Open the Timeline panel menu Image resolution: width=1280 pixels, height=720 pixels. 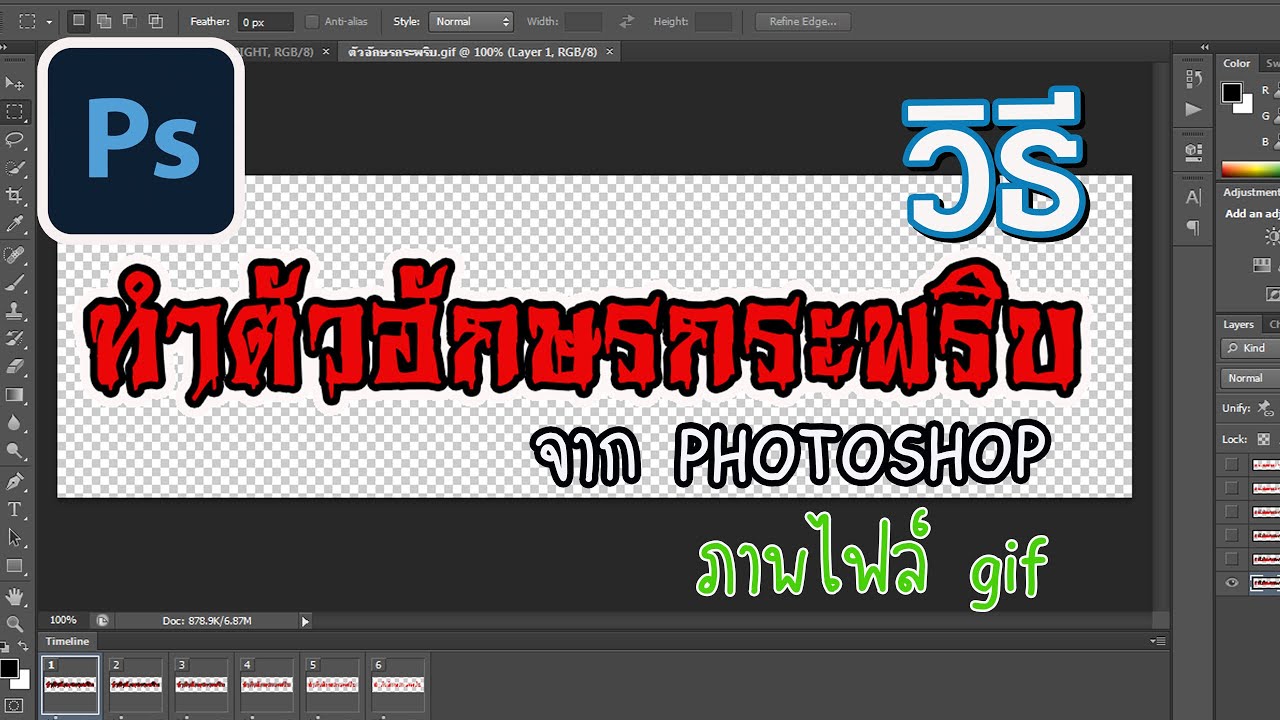point(1158,641)
